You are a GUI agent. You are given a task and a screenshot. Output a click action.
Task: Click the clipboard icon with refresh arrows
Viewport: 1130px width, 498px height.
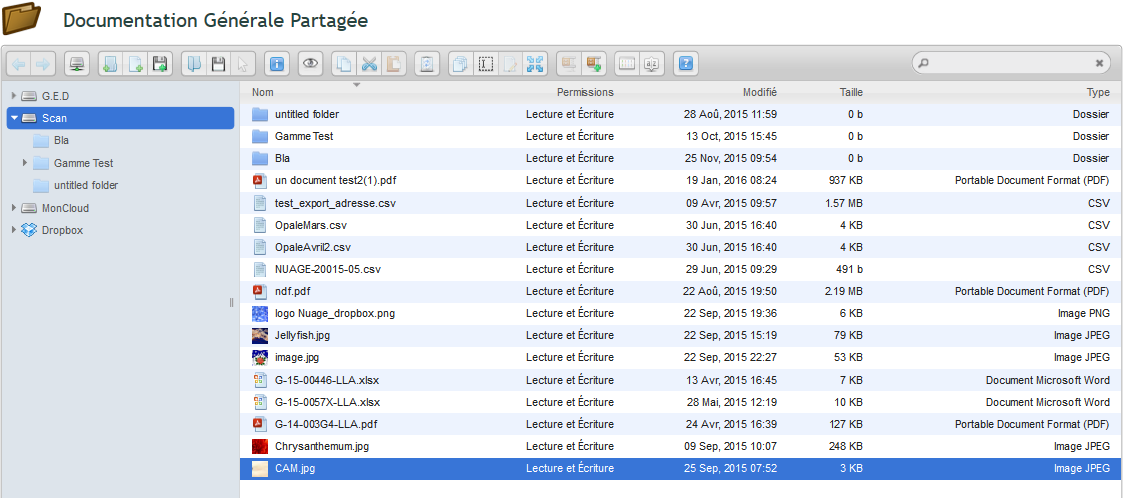click(427, 64)
